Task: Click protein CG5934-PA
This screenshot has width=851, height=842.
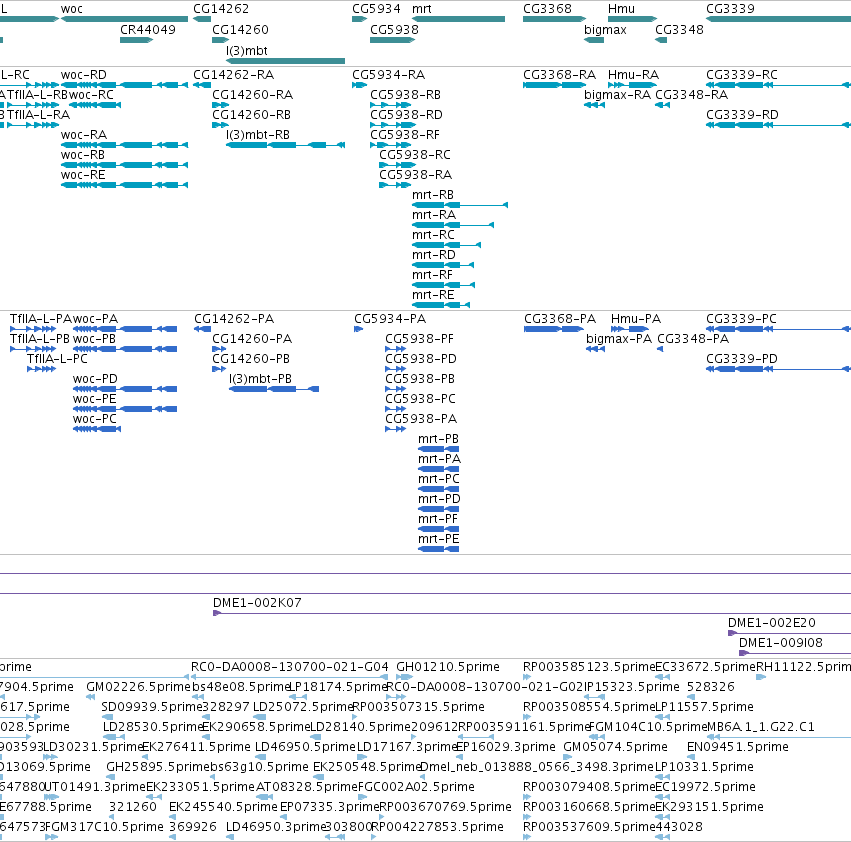Action: coord(390,319)
